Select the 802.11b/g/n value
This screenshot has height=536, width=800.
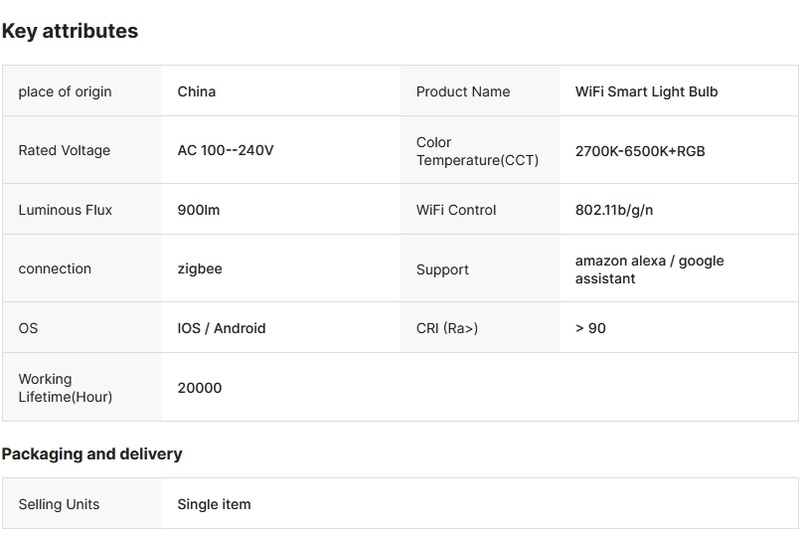[614, 210]
